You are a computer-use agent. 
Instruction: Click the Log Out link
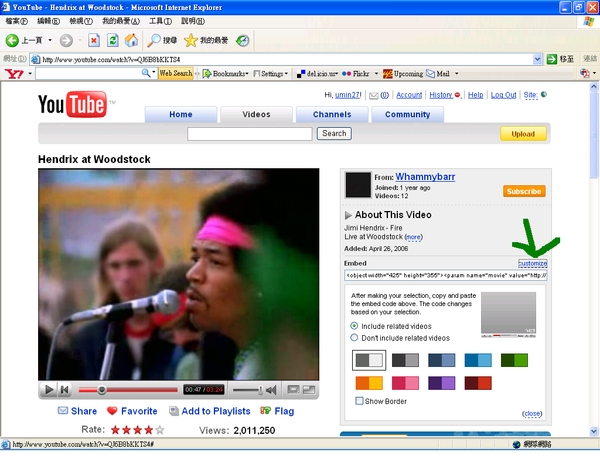click(x=504, y=95)
